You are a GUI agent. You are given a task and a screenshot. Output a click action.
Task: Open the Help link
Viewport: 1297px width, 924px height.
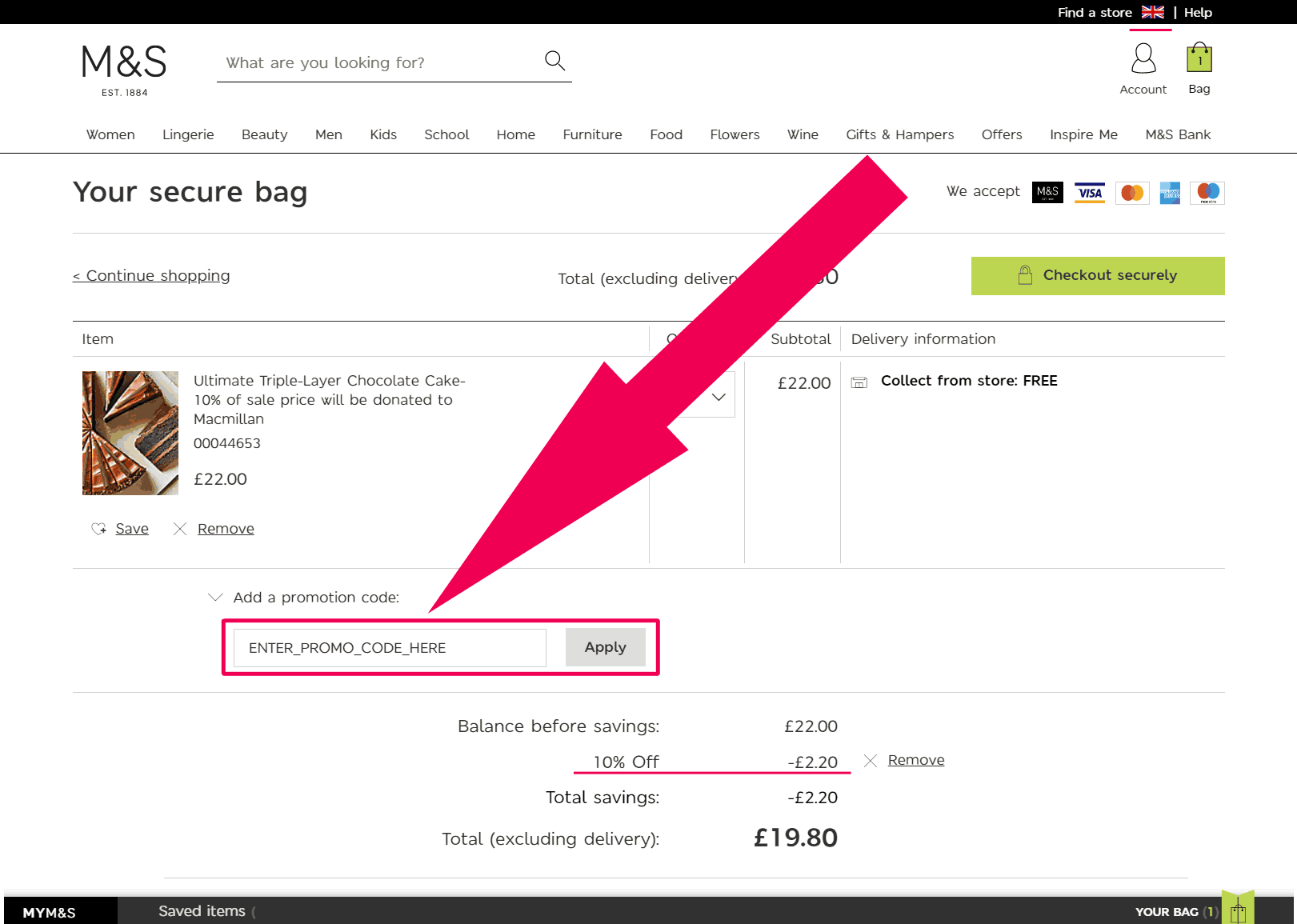click(1198, 12)
